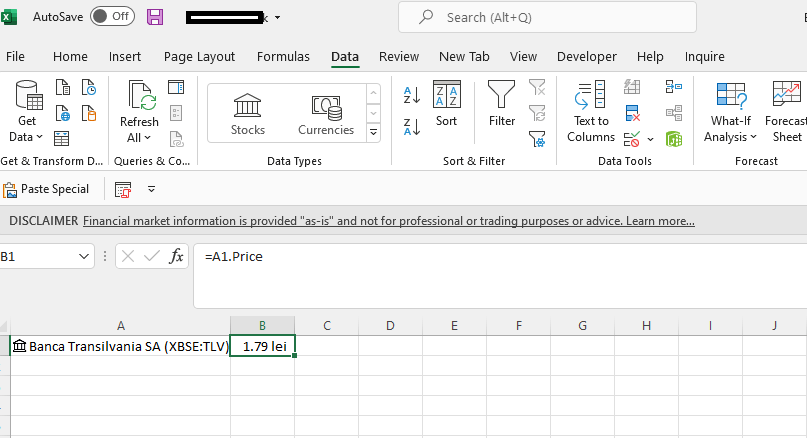Open Manage Data Model icon
Viewport: 807px width, 438px height.
pyautogui.click(x=674, y=139)
